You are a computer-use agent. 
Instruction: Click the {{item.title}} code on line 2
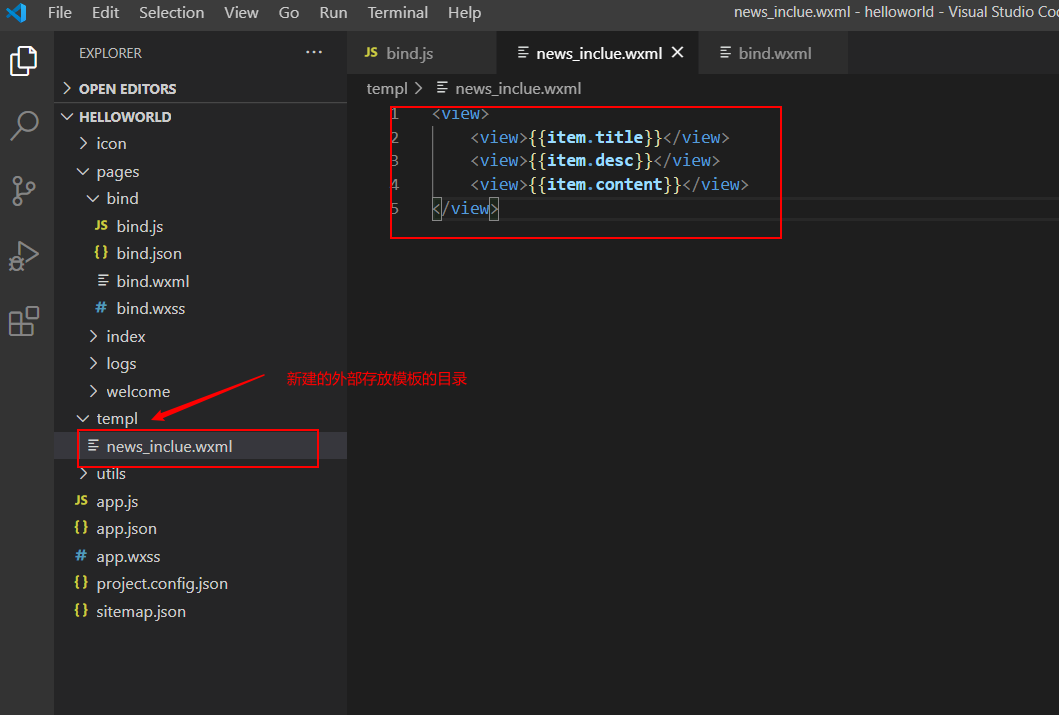pyautogui.click(x=595, y=137)
